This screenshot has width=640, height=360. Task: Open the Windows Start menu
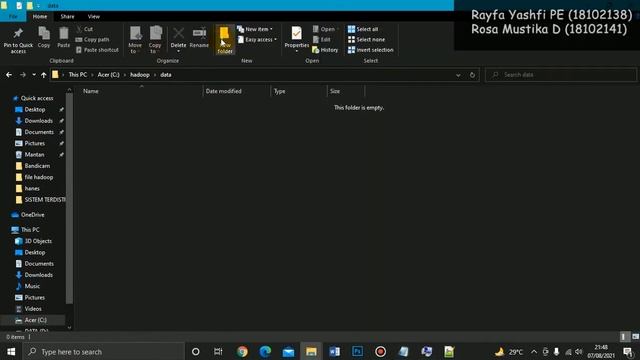(11, 351)
